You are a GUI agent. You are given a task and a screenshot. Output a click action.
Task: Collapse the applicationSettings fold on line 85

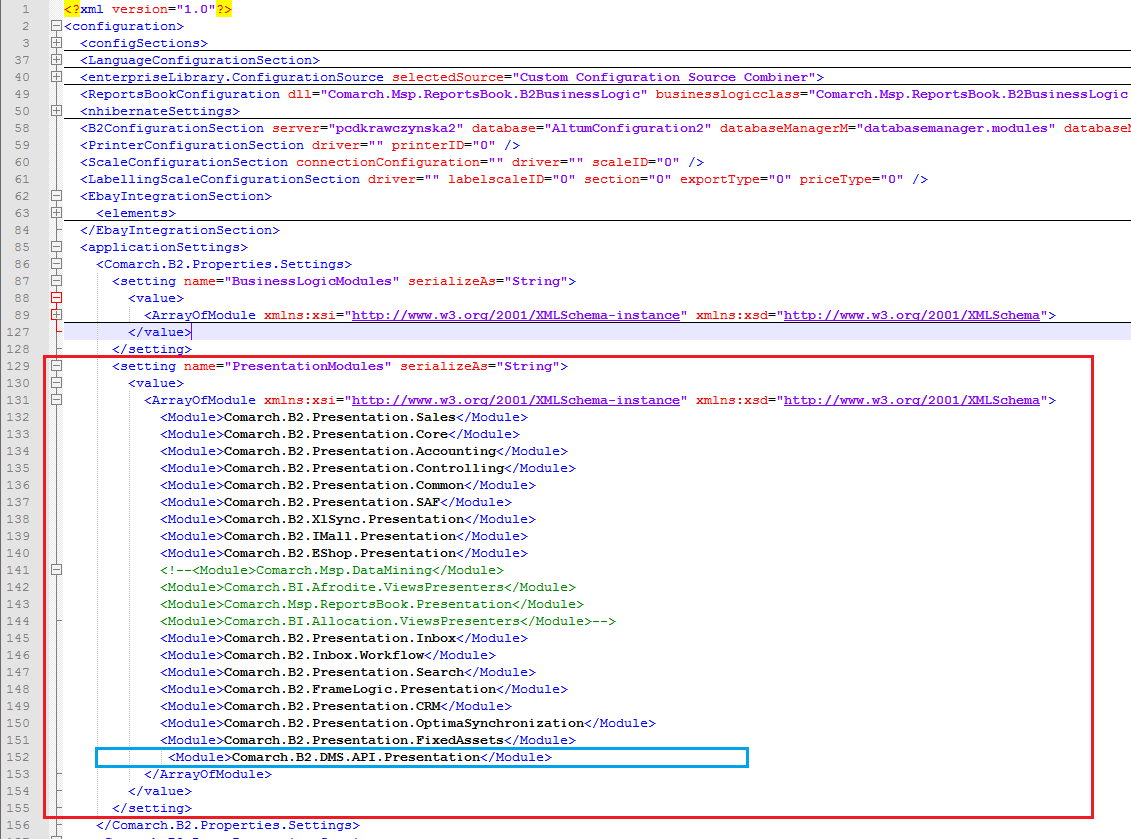click(56, 247)
